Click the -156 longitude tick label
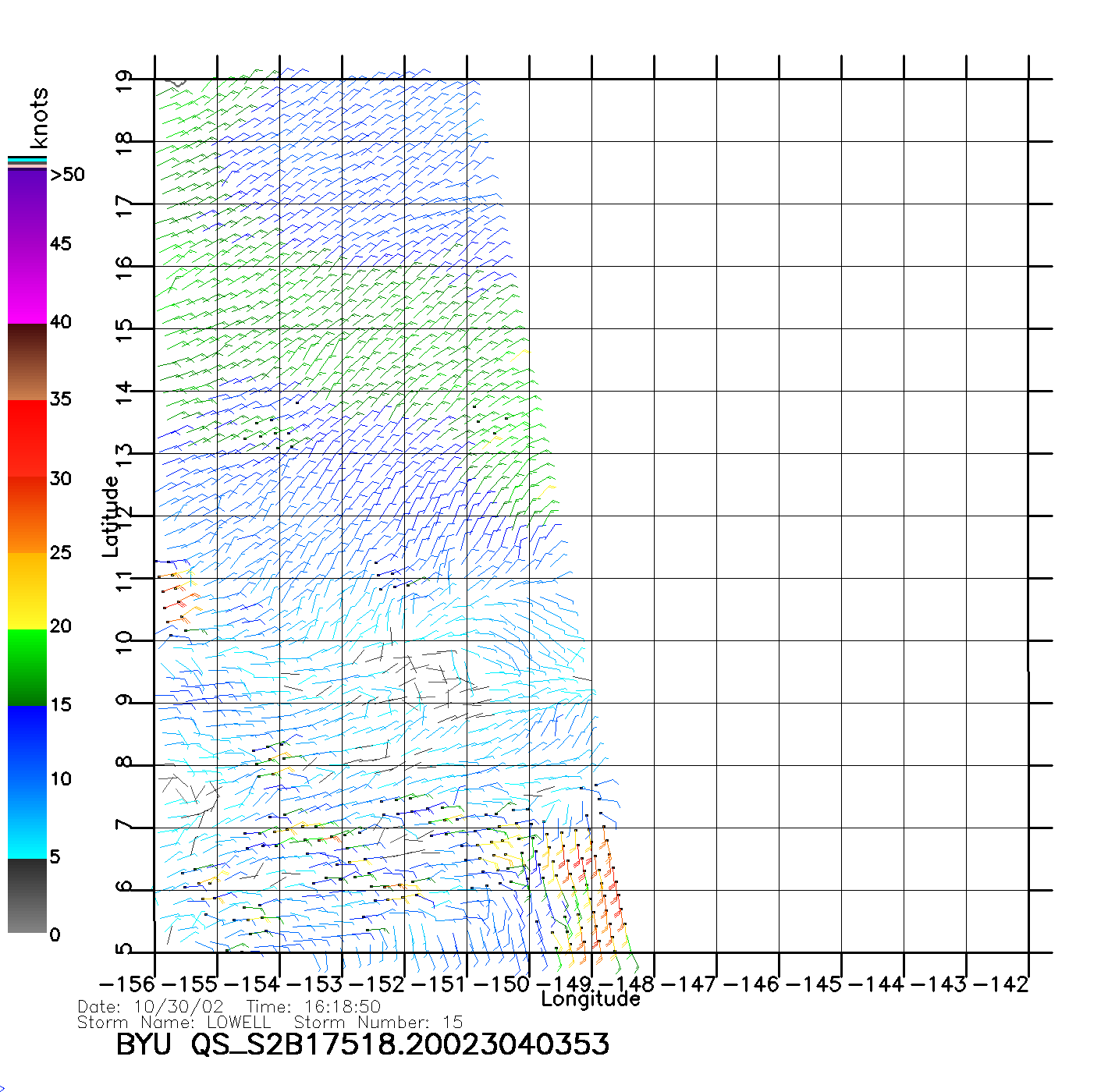Screen dimensions: 1108x1092 [127, 984]
